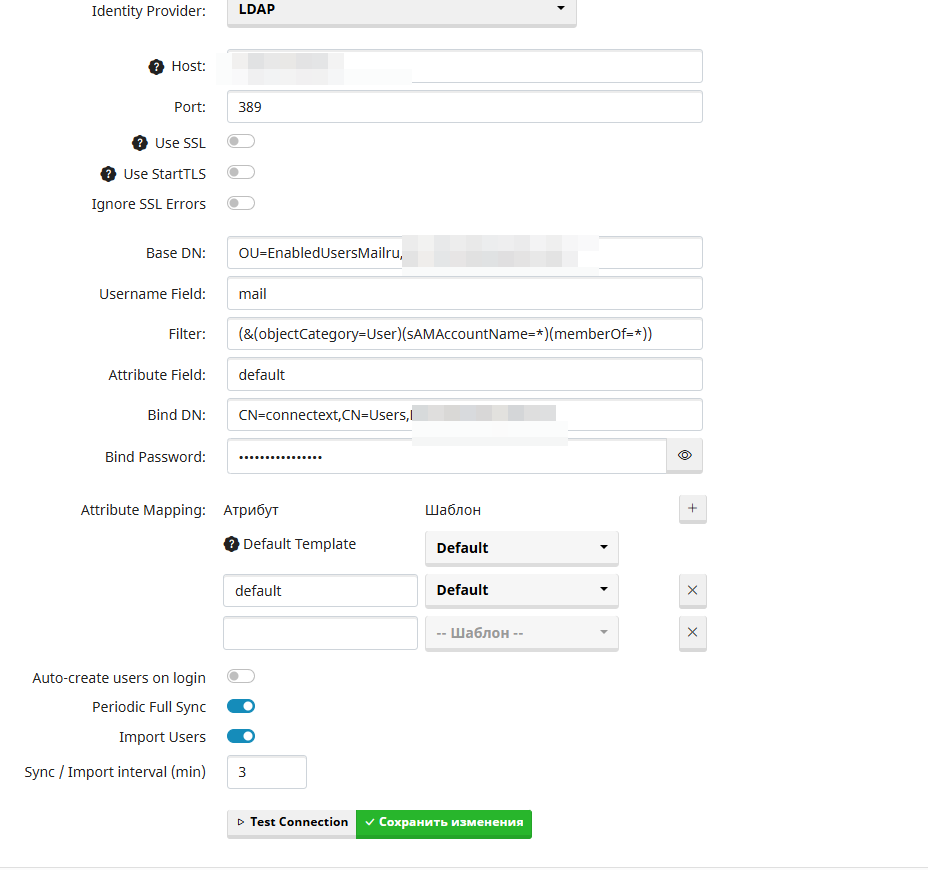This screenshot has width=928, height=870.
Task: Click the Test Connection button
Action: click(291, 822)
